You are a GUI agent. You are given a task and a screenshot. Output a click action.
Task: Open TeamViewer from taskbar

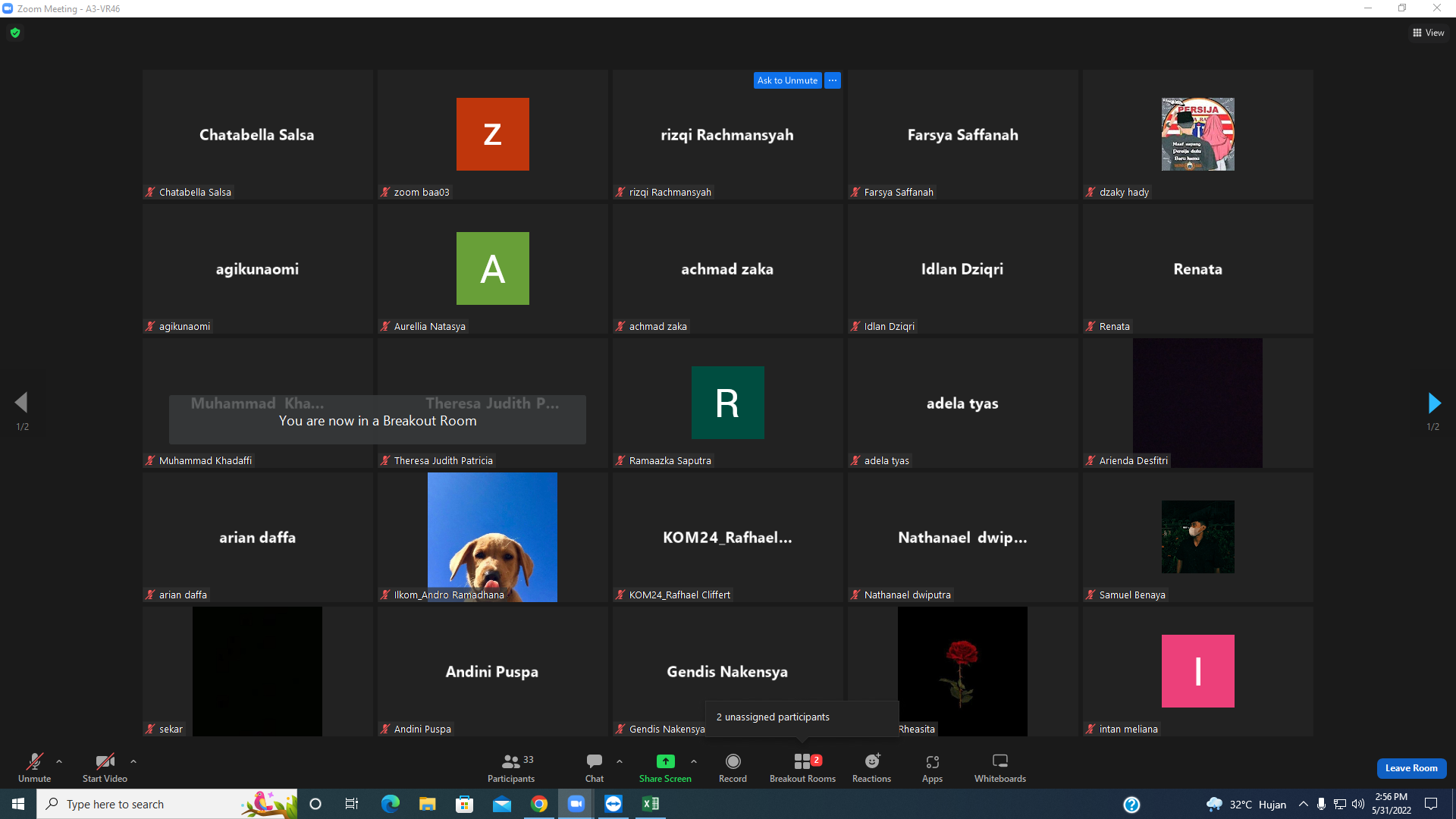click(x=613, y=804)
